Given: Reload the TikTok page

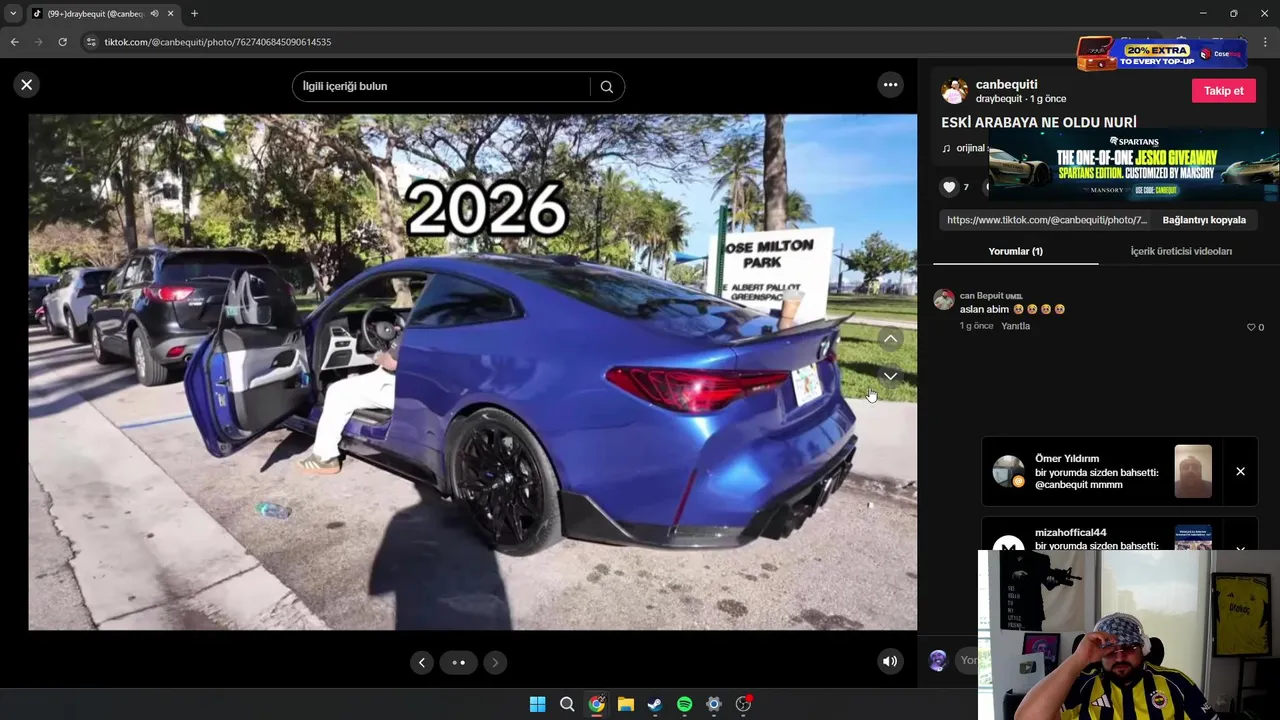Looking at the screenshot, I should 62,42.
